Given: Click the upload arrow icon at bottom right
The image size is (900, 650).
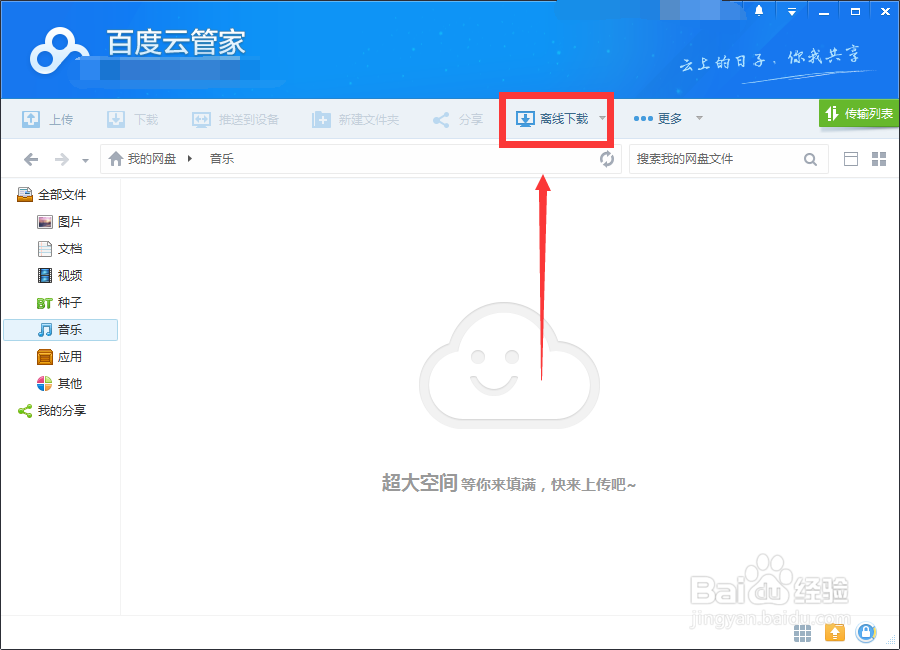Looking at the screenshot, I should [x=834, y=632].
